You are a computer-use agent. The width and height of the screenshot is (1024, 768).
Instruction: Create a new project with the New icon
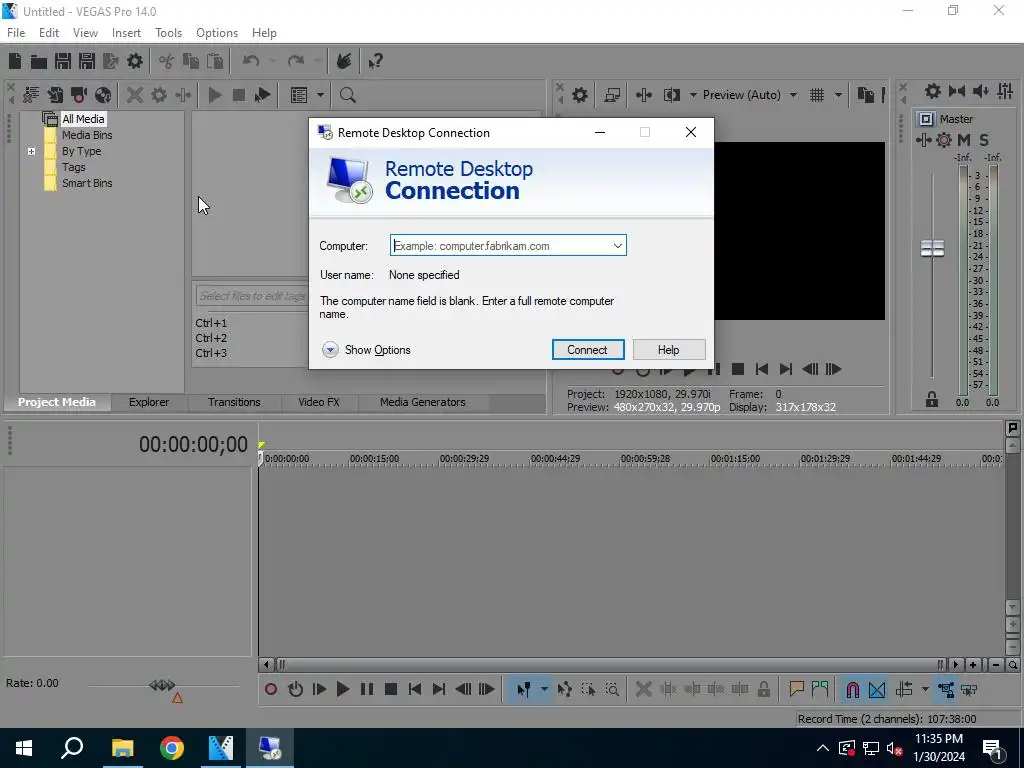tap(15, 61)
